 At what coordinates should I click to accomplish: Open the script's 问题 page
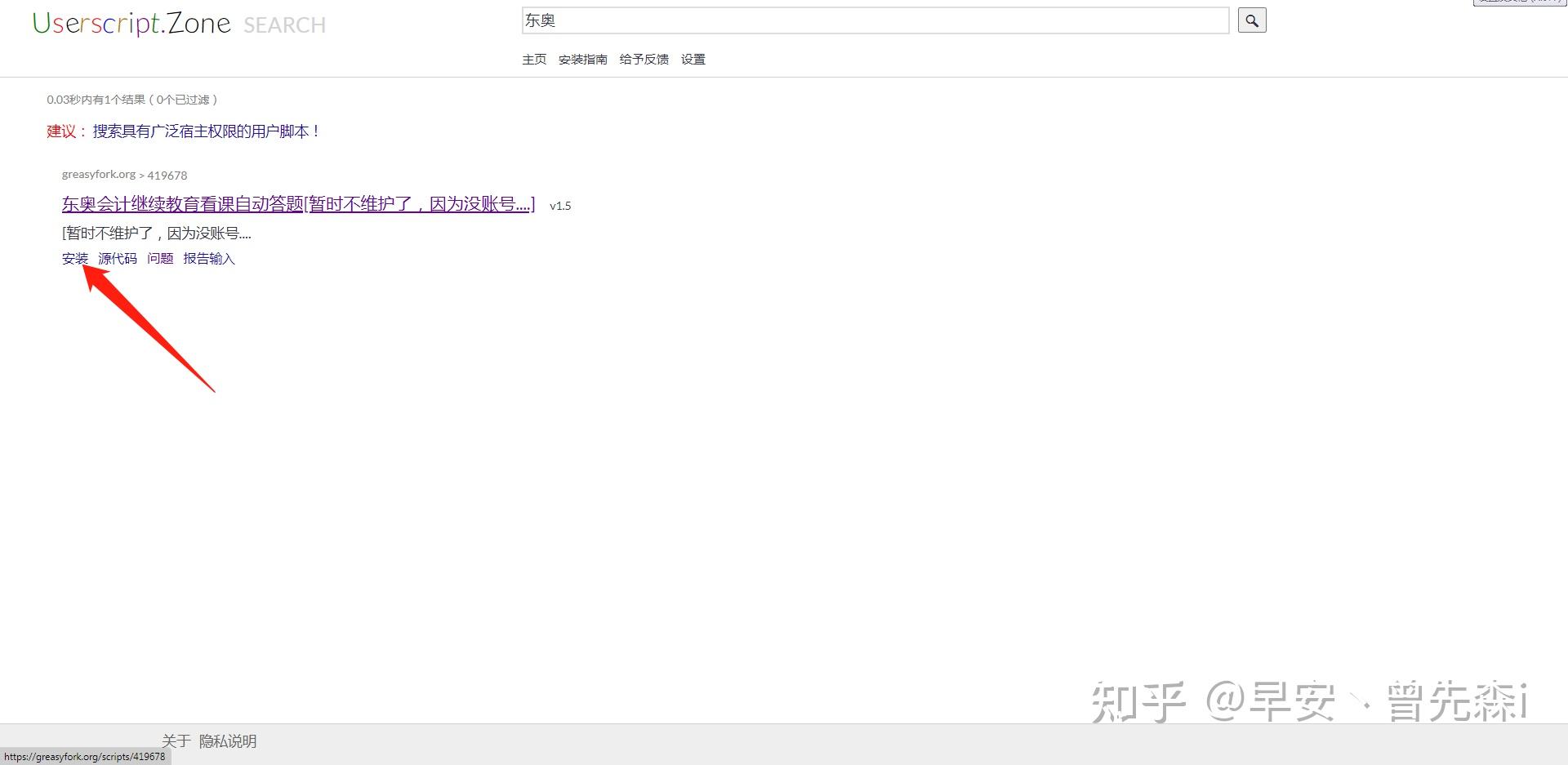[160, 259]
